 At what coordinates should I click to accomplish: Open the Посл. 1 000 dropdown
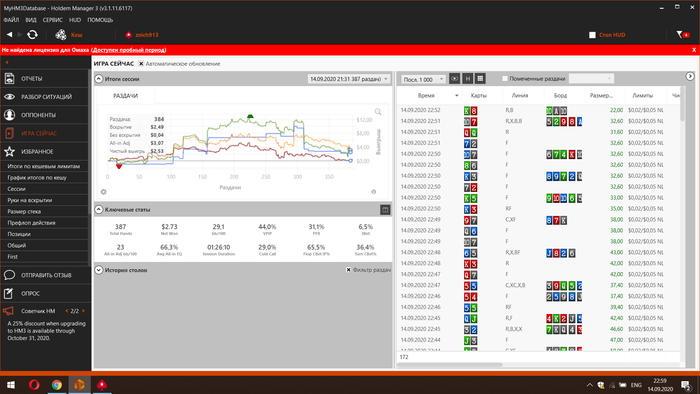(x=423, y=79)
